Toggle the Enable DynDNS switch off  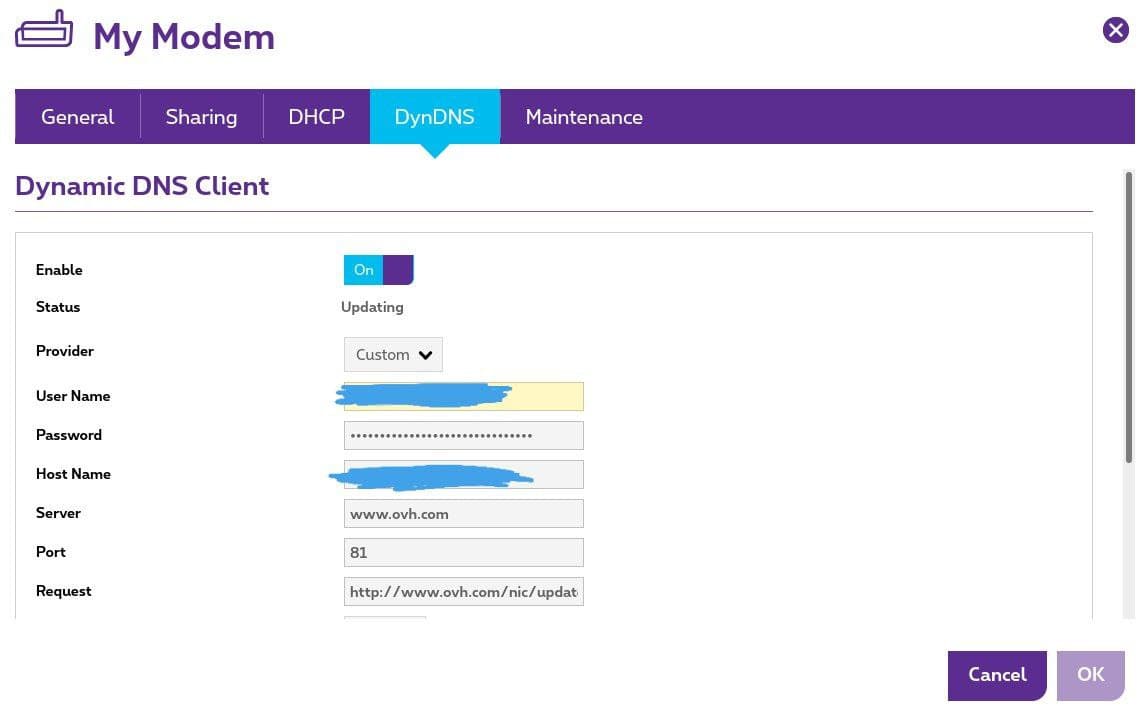tap(378, 270)
